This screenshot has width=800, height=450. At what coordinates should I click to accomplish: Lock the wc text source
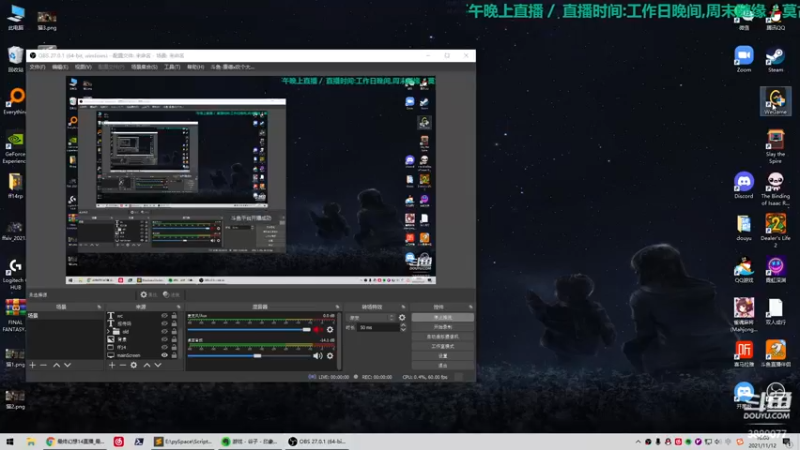(x=174, y=316)
